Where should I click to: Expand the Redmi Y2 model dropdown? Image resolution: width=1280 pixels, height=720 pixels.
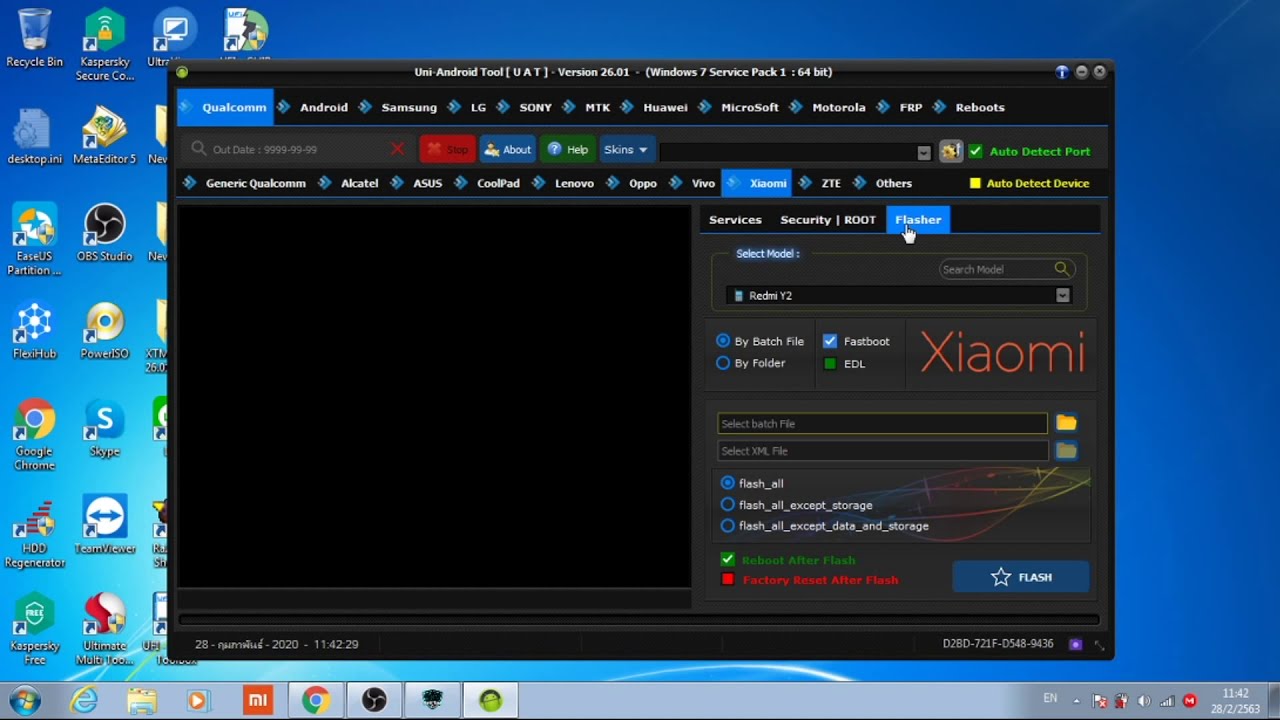[x=1062, y=296]
